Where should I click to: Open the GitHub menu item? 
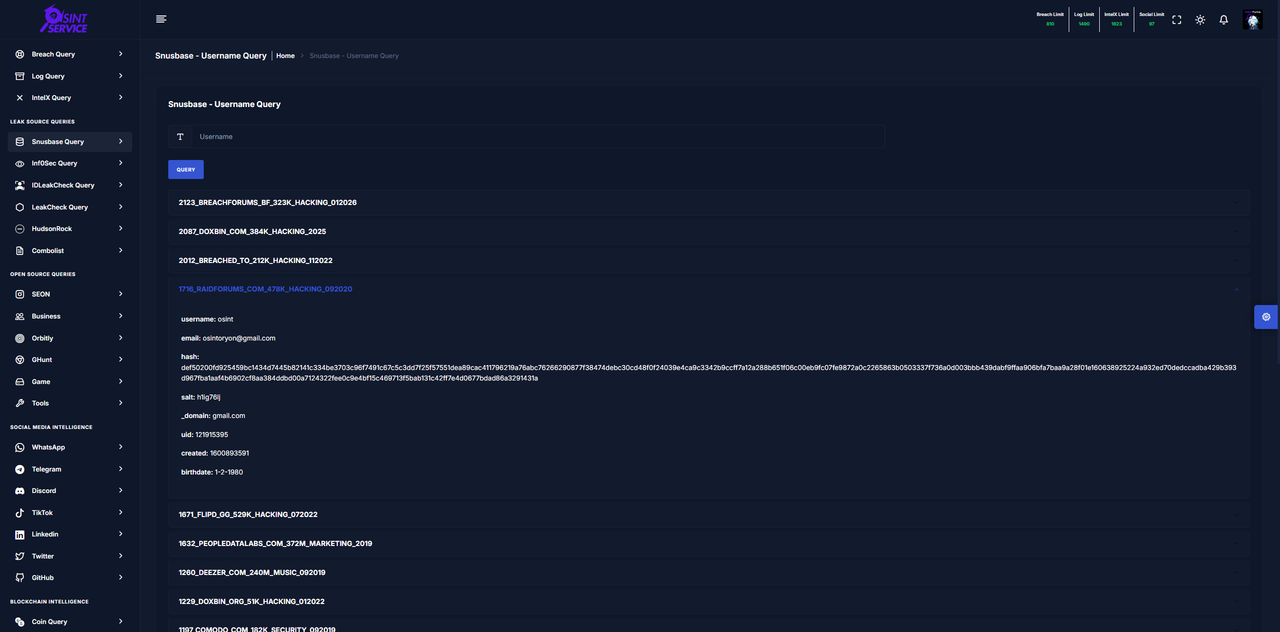[x=70, y=578]
